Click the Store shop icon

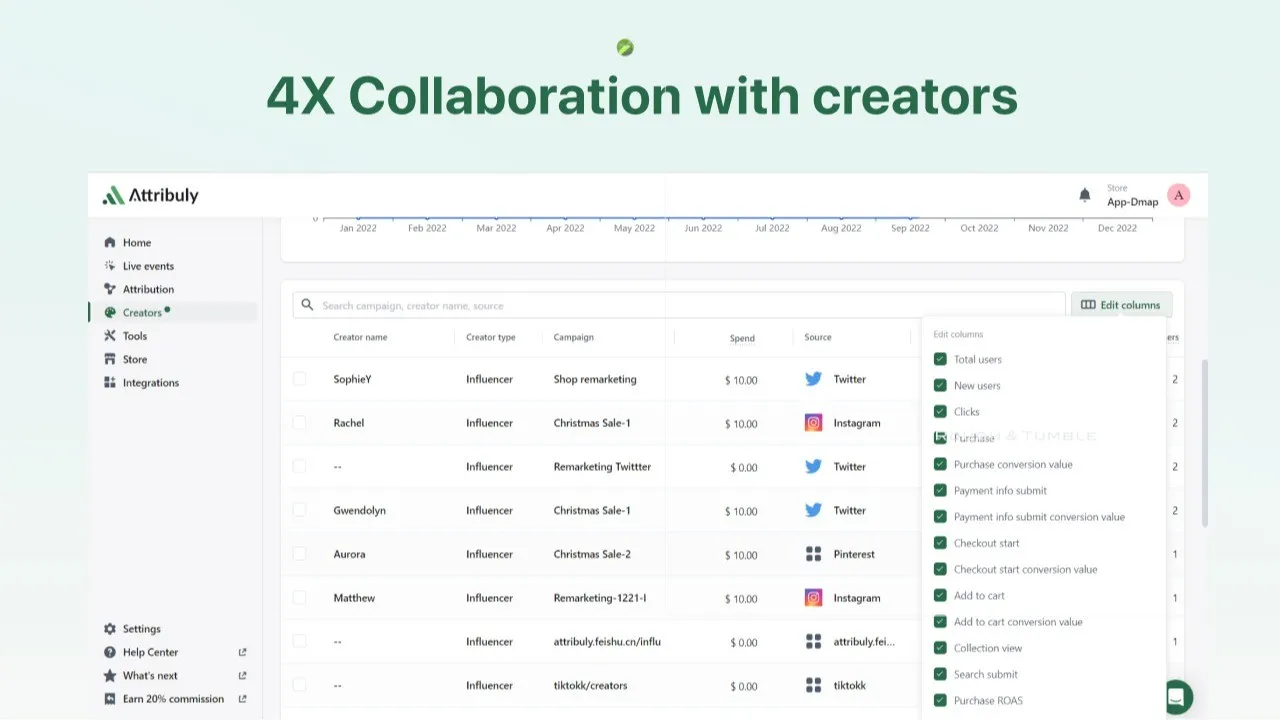[x=110, y=359]
